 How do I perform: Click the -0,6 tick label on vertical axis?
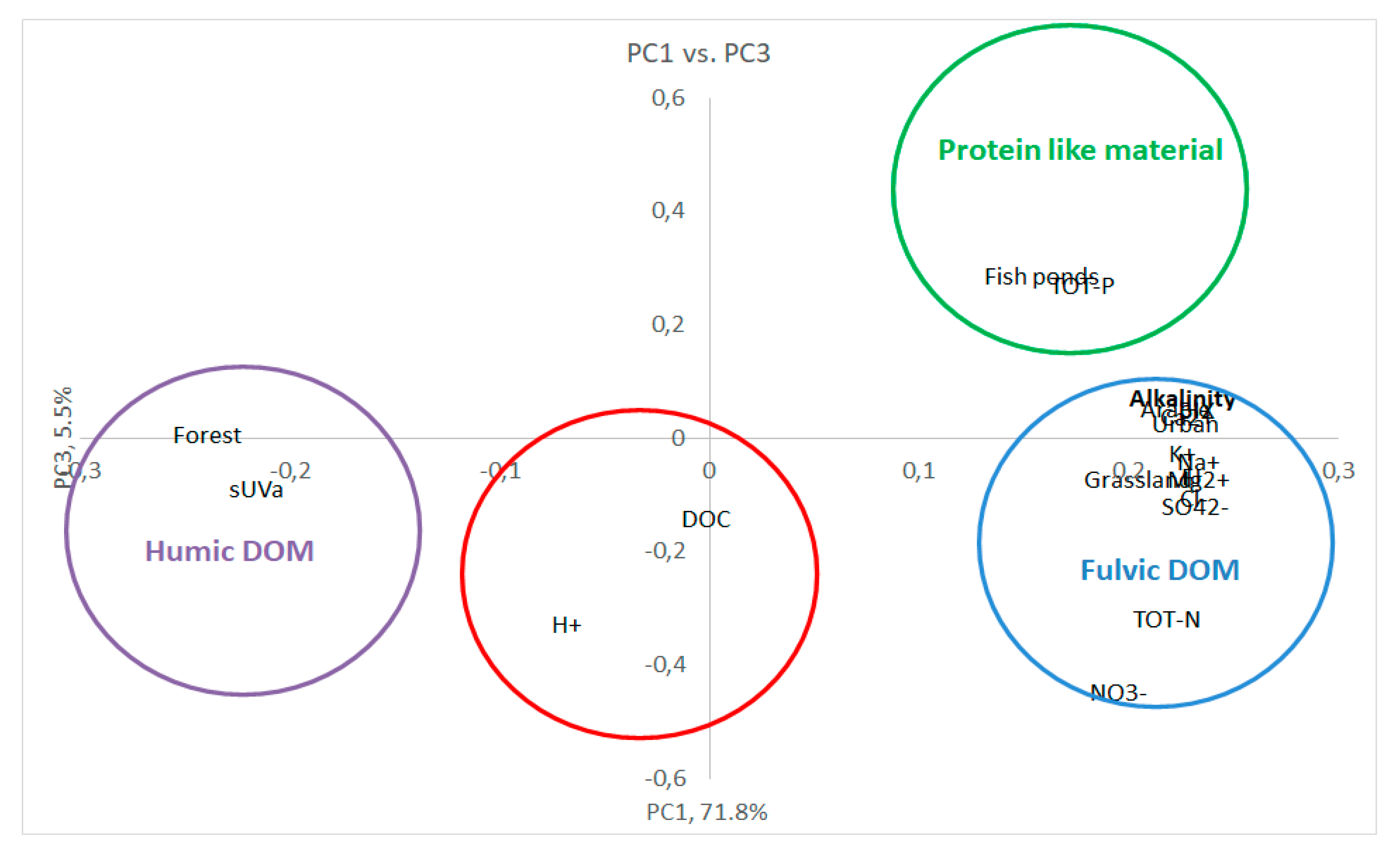pyautogui.click(x=665, y=778)
